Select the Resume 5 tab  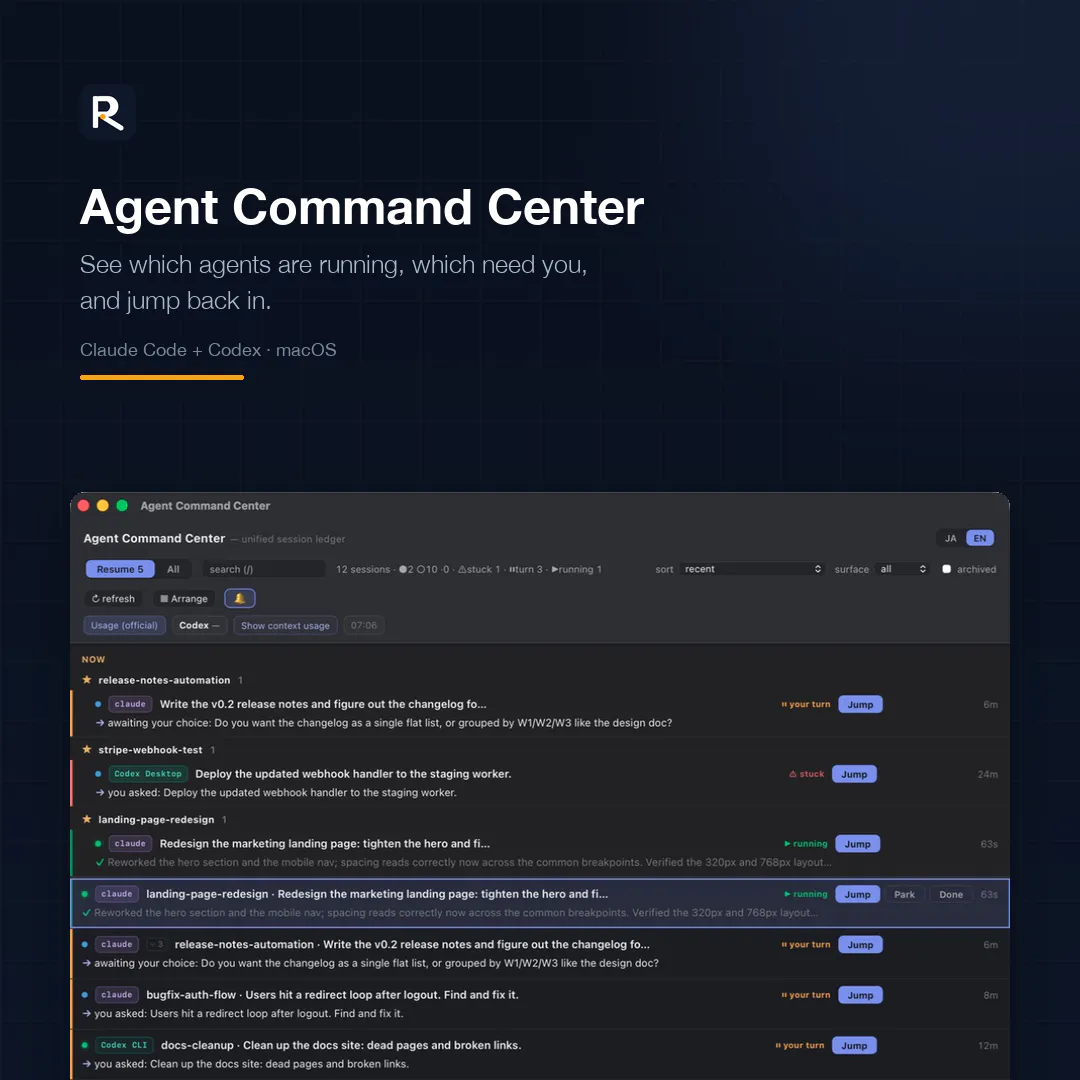point(120,569)
